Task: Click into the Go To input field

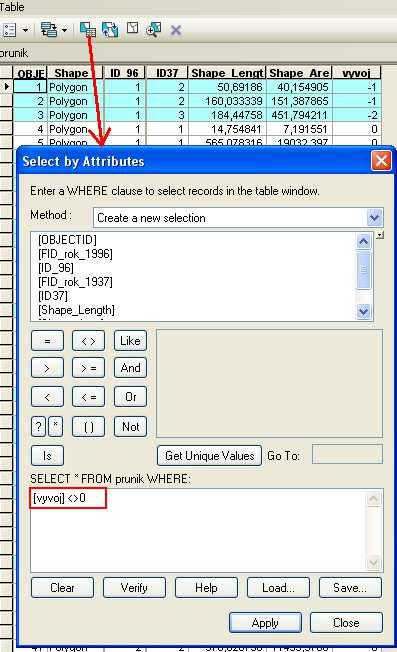Action: 347,454
